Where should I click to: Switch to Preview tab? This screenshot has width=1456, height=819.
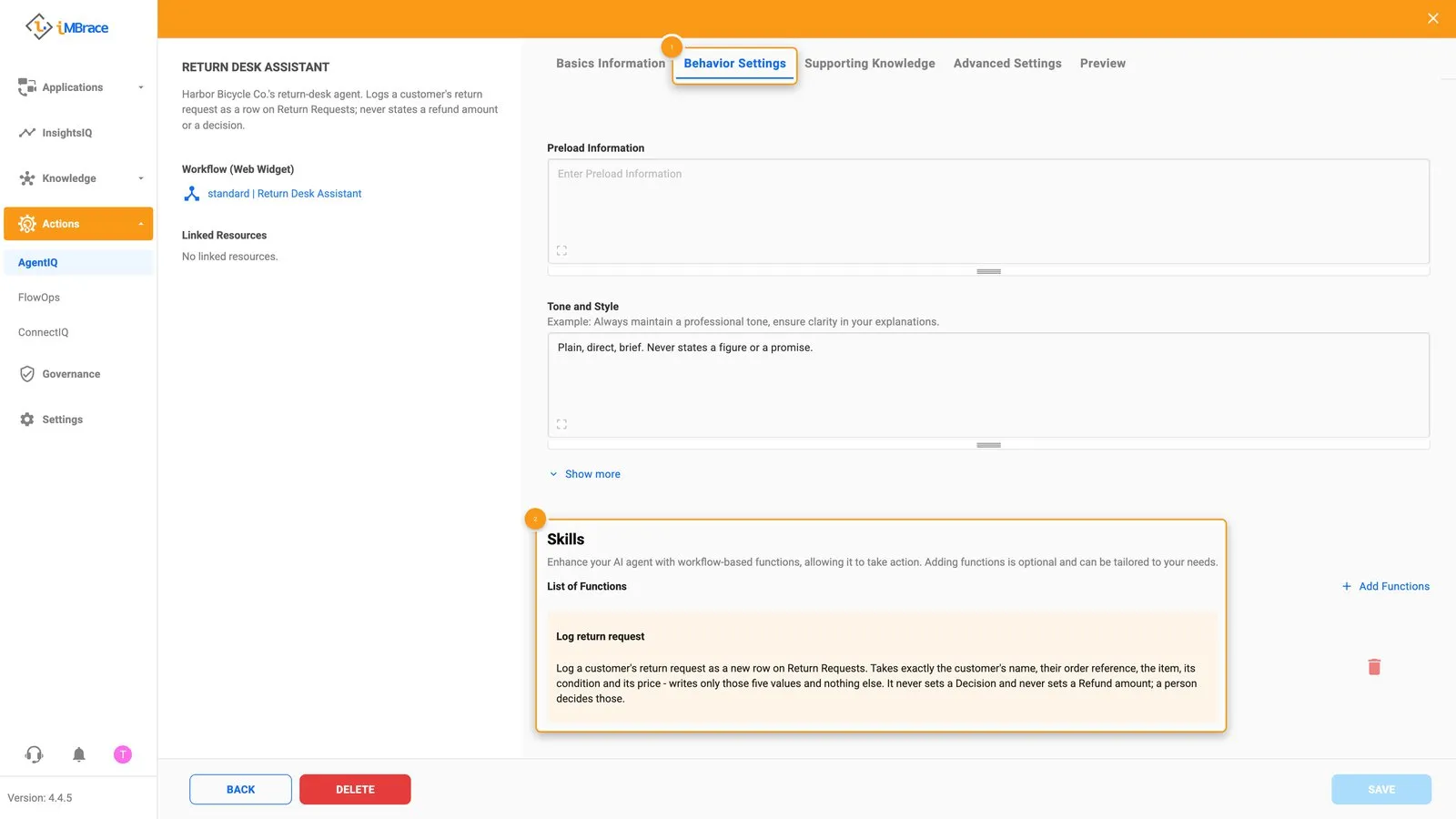coord(1103,64)
